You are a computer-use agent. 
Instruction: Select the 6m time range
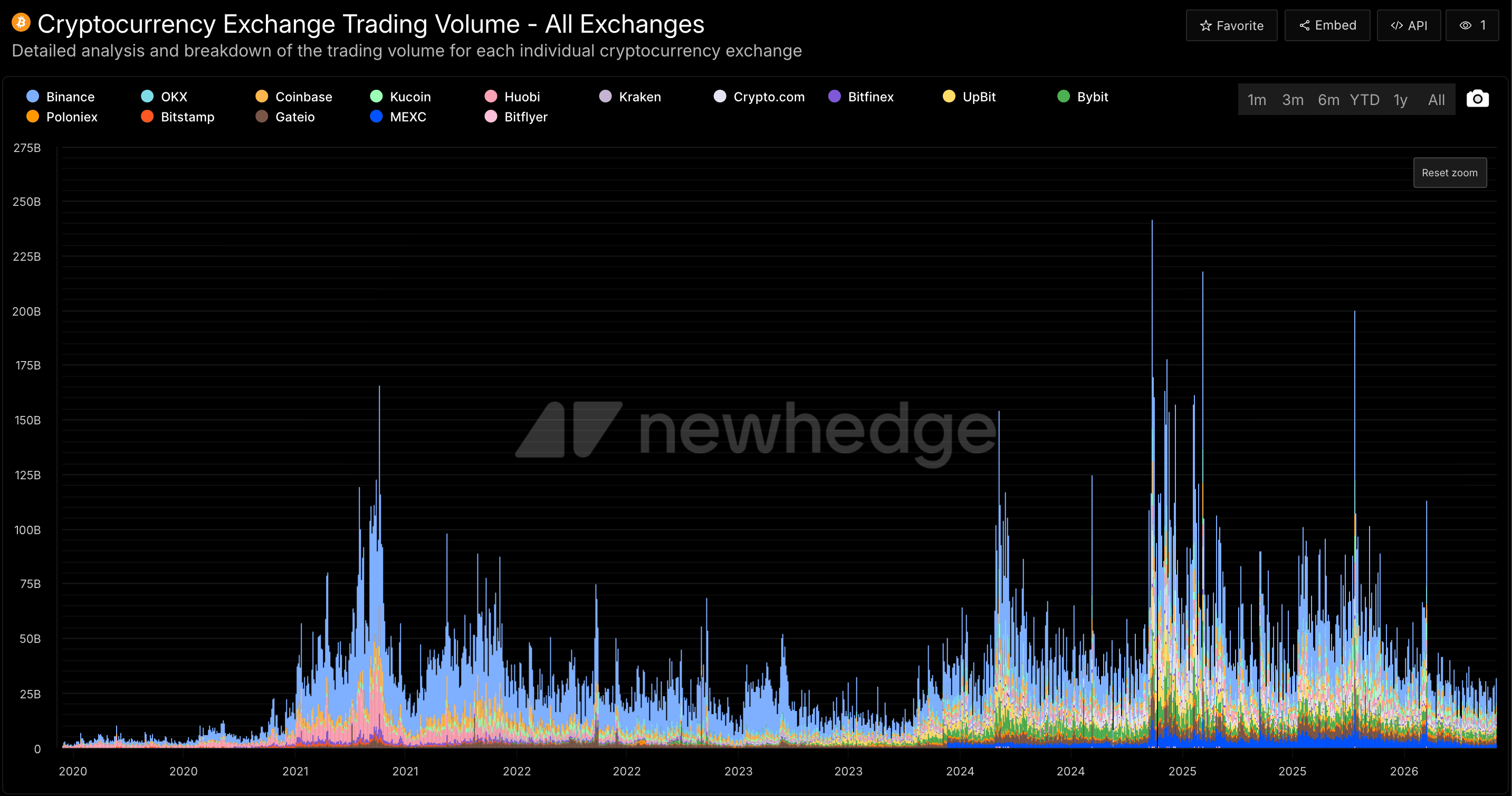(1328, 100)
